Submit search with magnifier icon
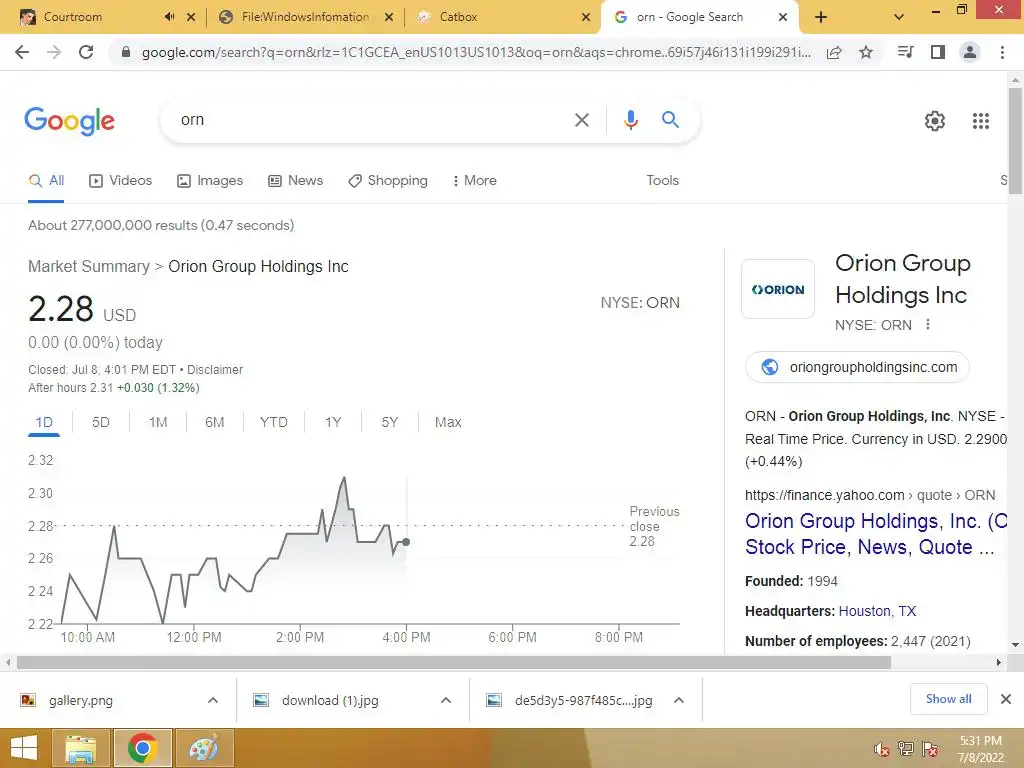This screenshot has height=768, width=1024. [670, 120]
